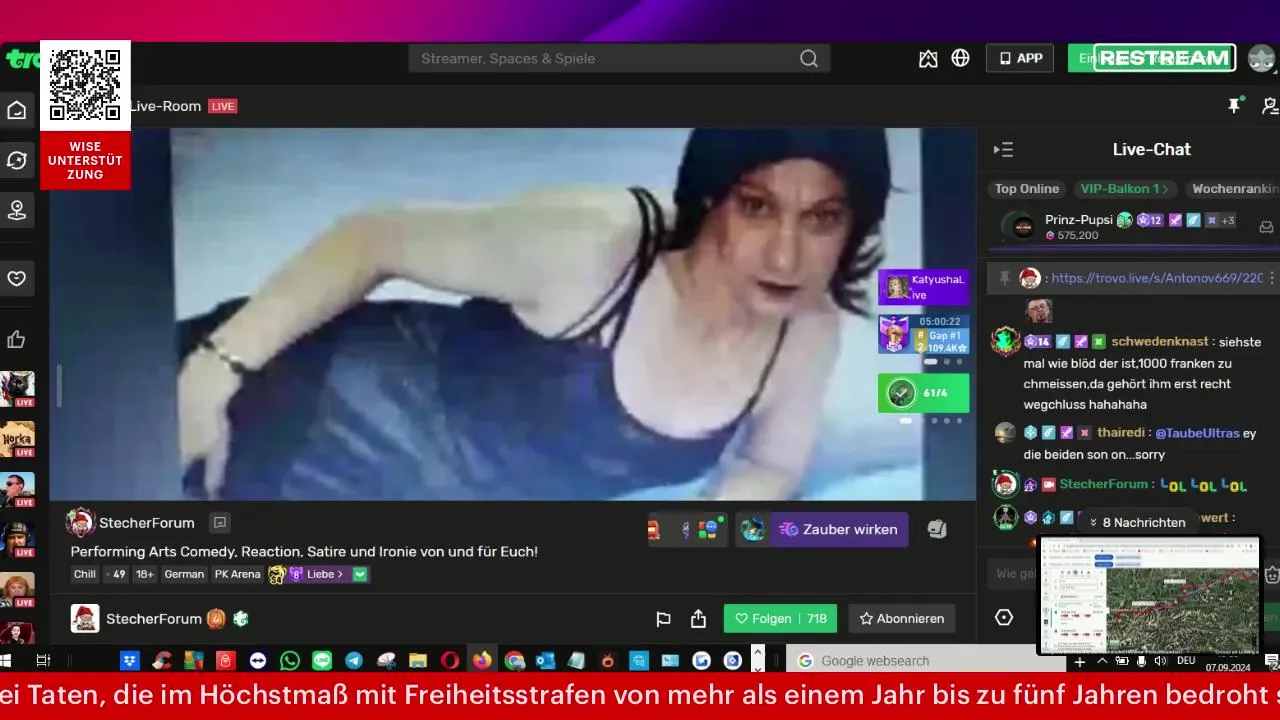Click the Gap #1 PK timer widget

click(923, 334)
